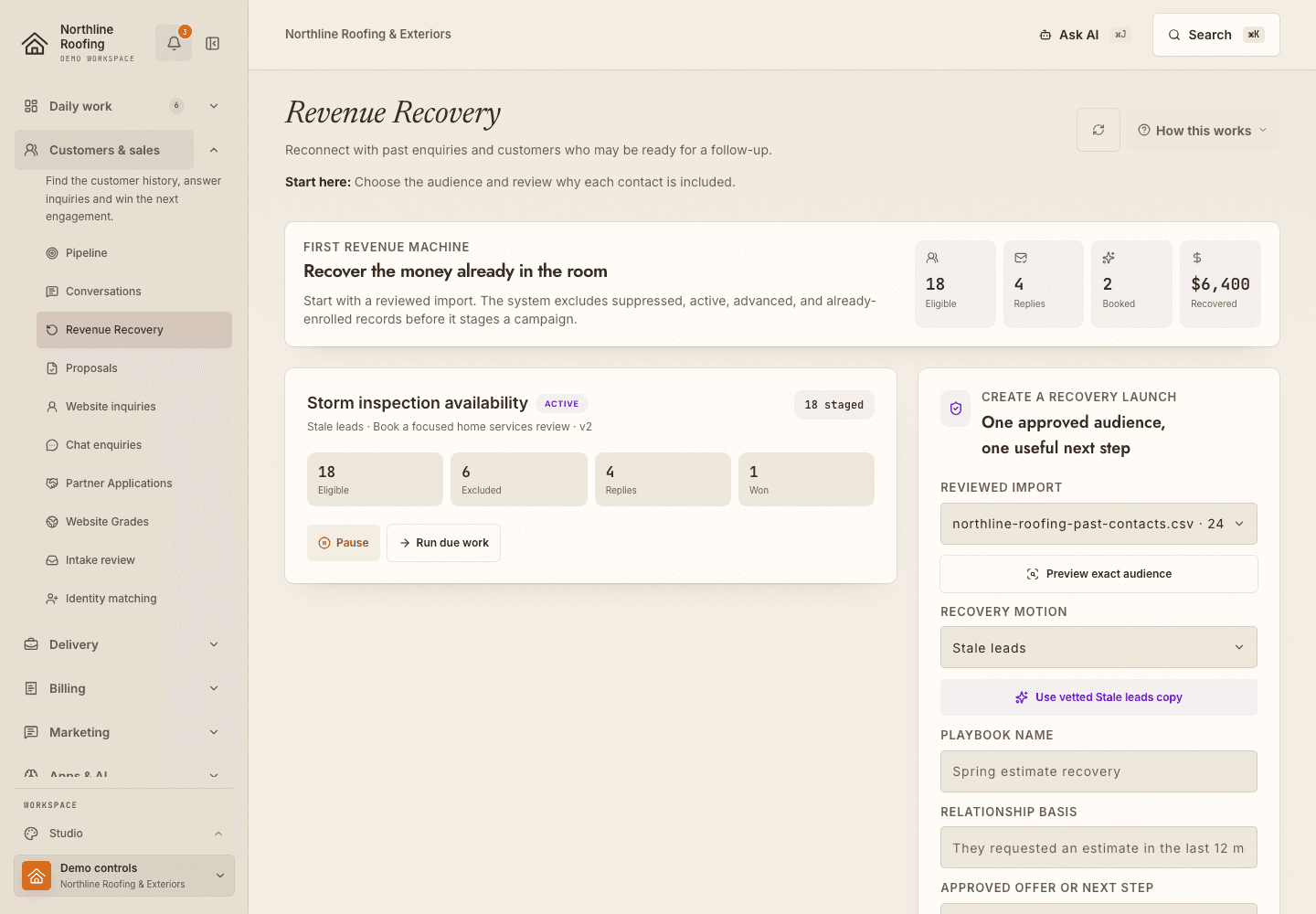The image size is (1316, 914).
Task: Open the notifications bell
Action: click(174, 43)
